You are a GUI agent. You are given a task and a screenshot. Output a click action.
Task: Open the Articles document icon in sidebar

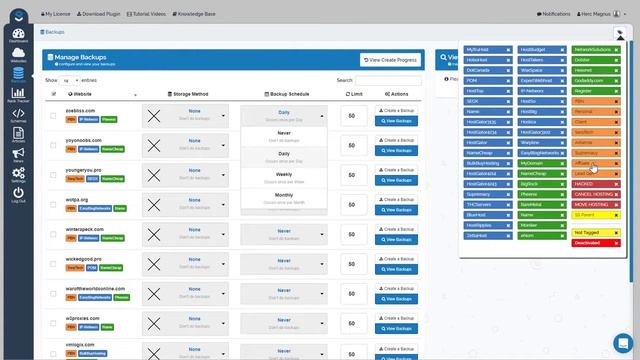tap(18, 135)
